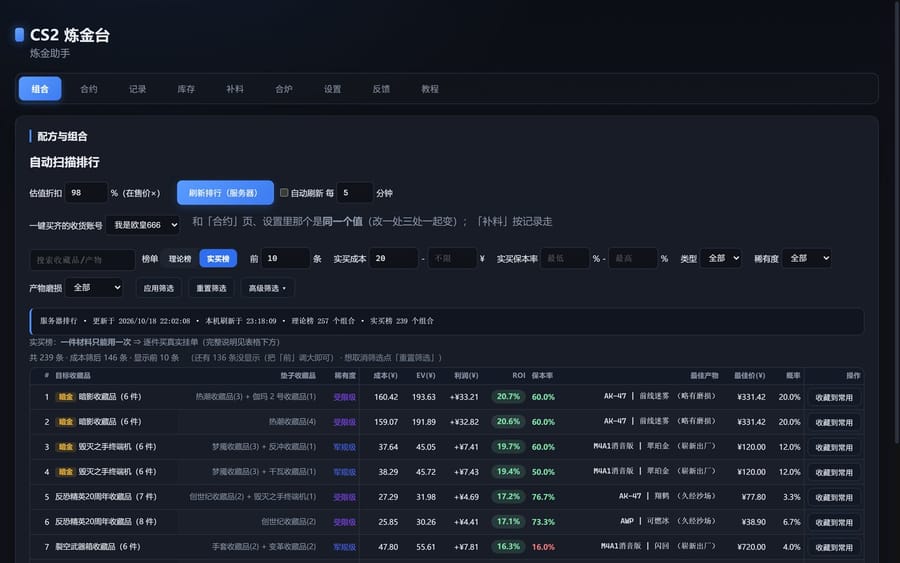
Task: Click the 成本(¥) column header
Action: tap(385, 375)
